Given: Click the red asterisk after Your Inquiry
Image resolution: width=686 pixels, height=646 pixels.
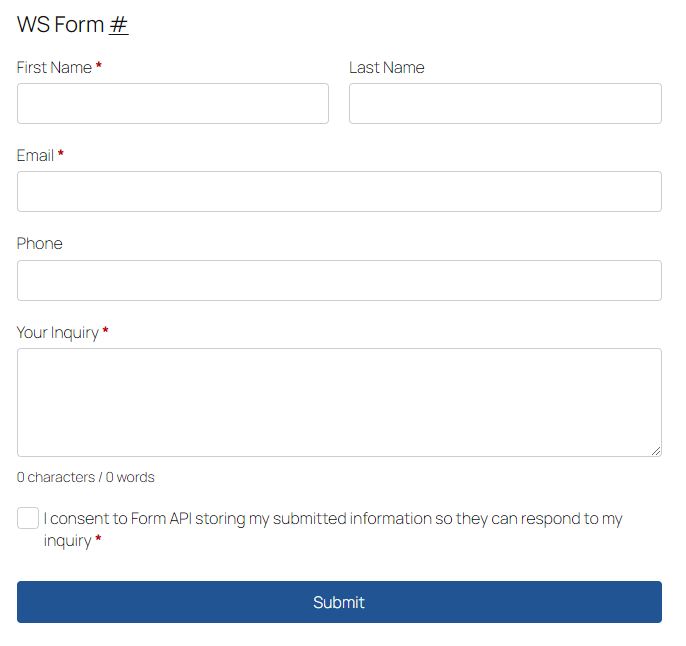Looking at the screenshot, I should [x=106, y=332].
